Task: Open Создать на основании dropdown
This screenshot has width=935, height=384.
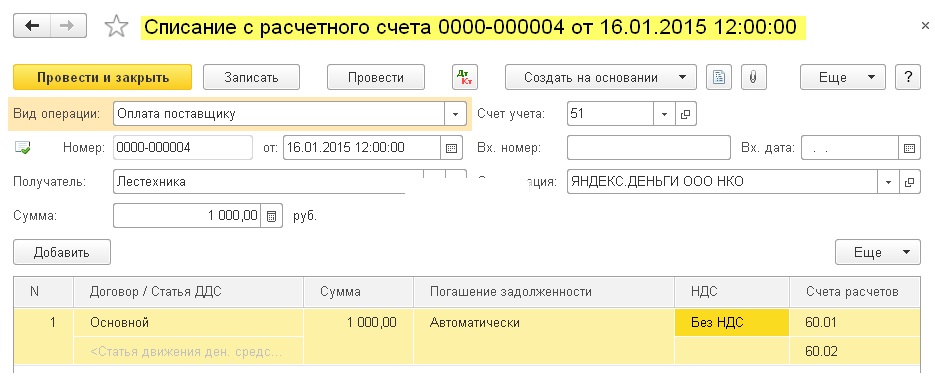Action: point(600,78)
